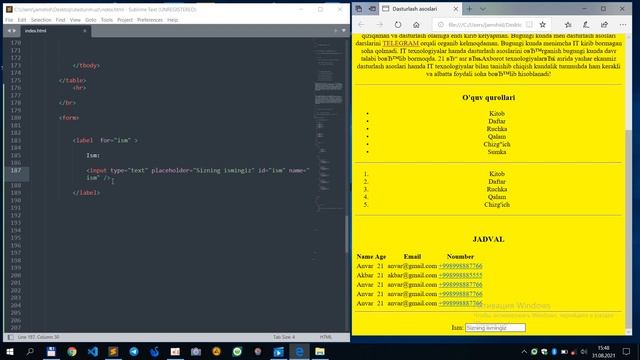The height and width of the screenshot is (360, 640).
Task: Open the volume control in system tray
Action: point(584,351)
